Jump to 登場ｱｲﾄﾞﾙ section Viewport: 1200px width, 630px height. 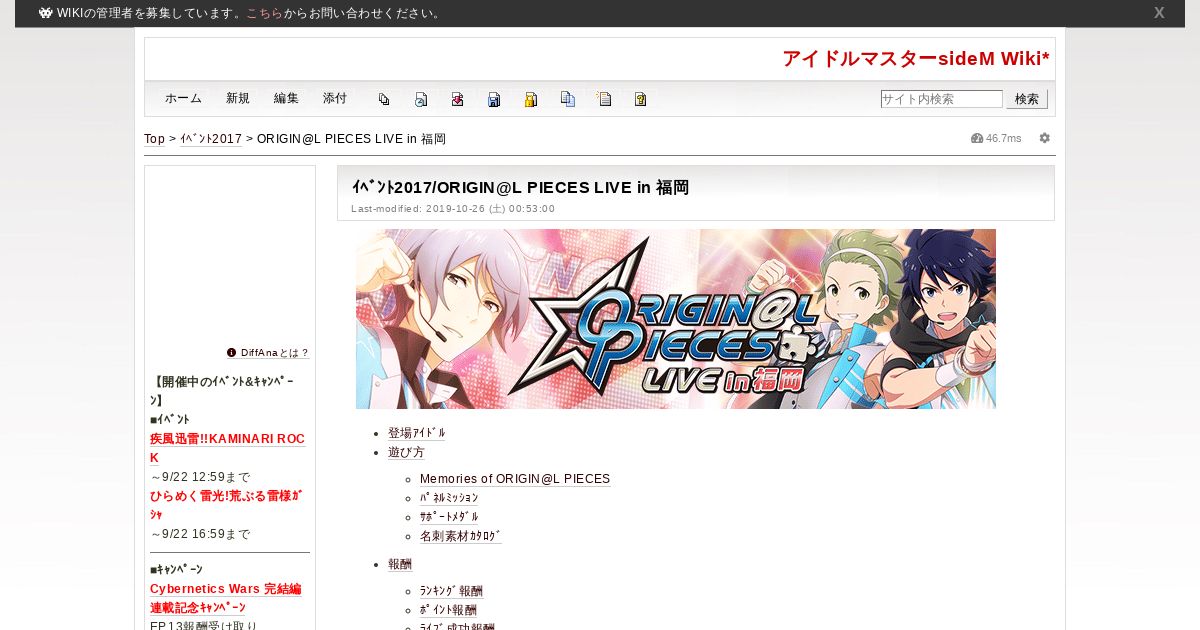[x=417, y=433]
